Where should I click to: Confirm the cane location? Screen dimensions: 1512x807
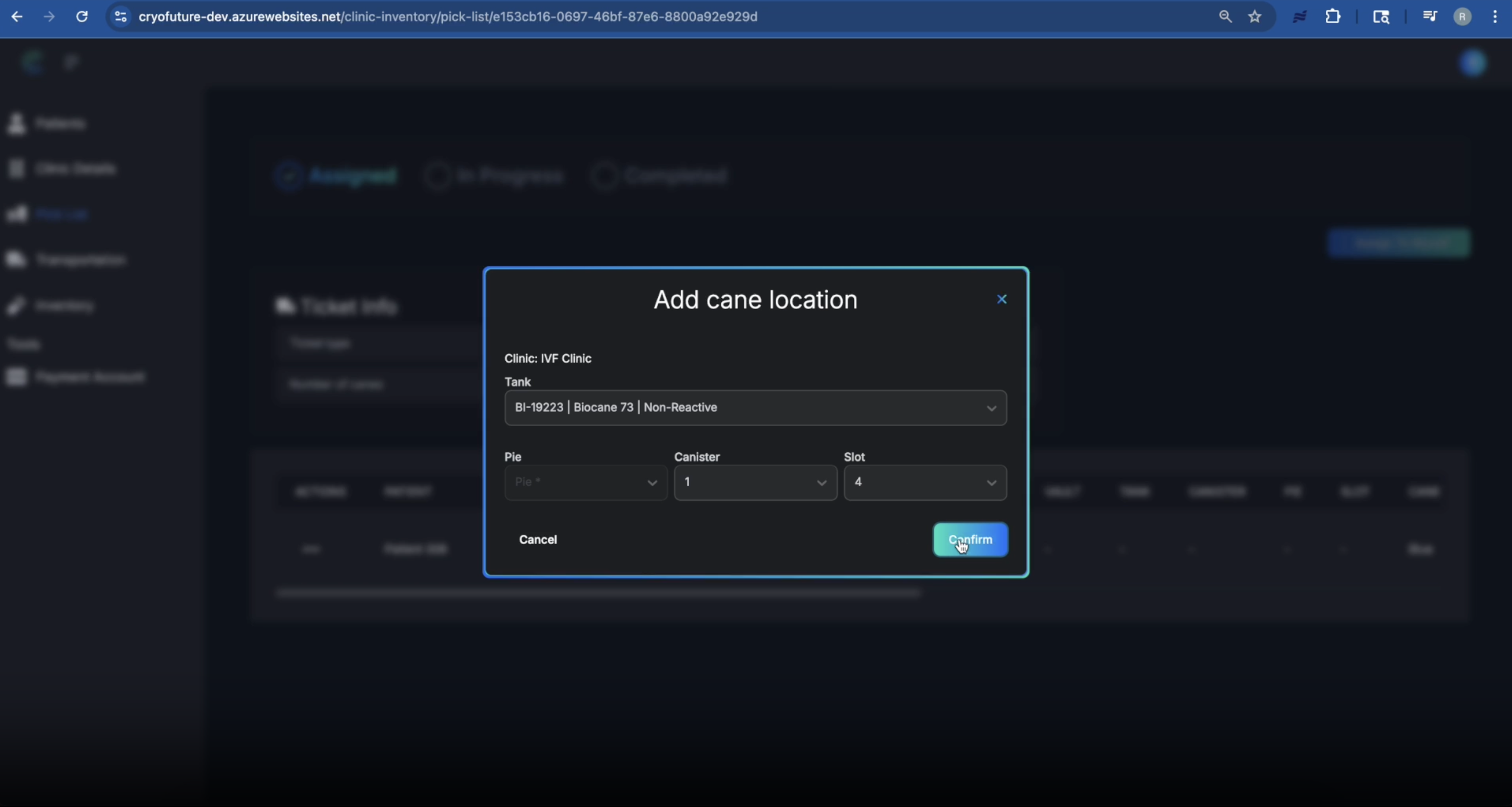[x=970, y=540]
